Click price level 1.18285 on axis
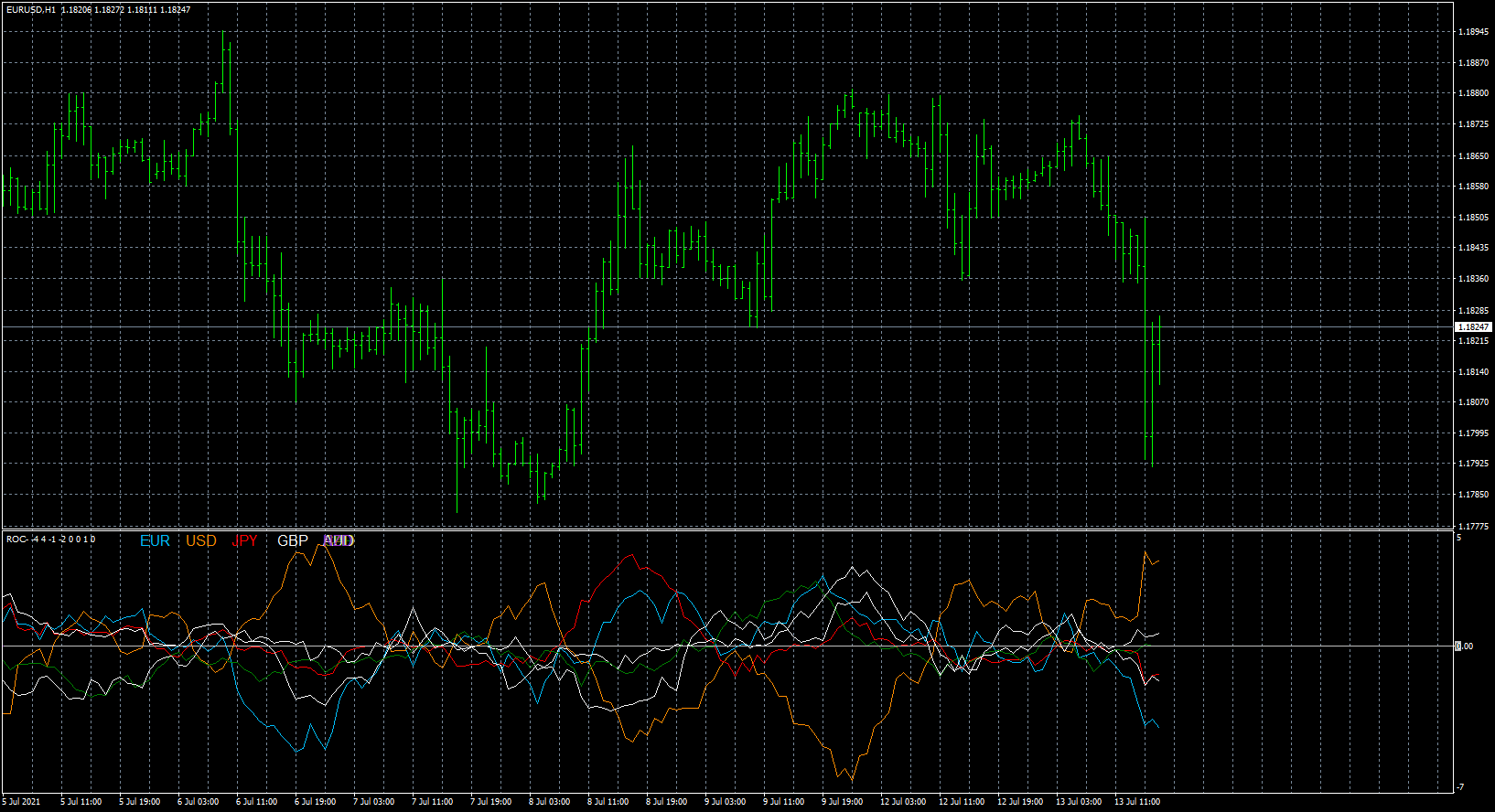 point(1471,311)
